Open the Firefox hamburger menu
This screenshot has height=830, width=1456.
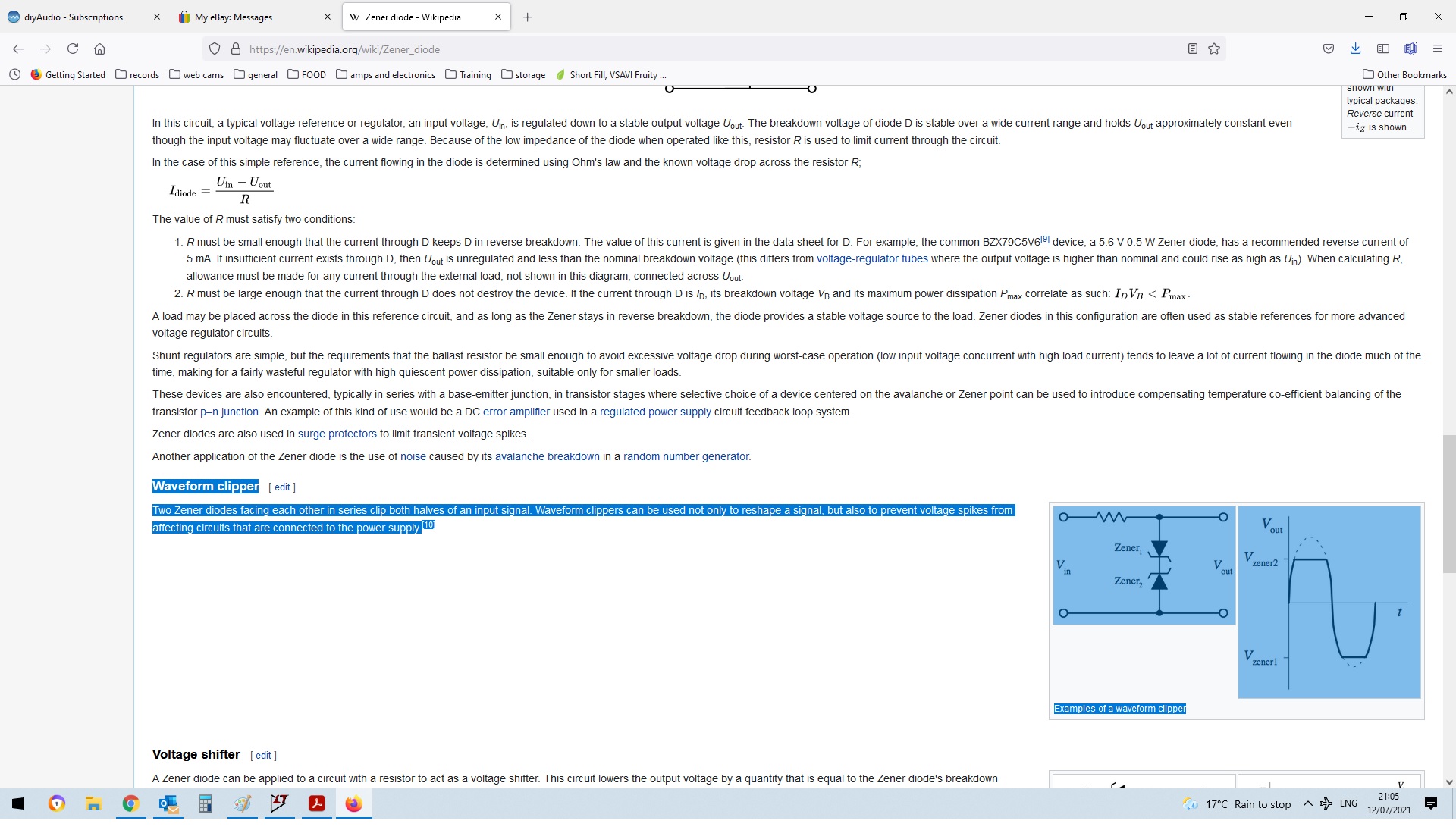1438,49
